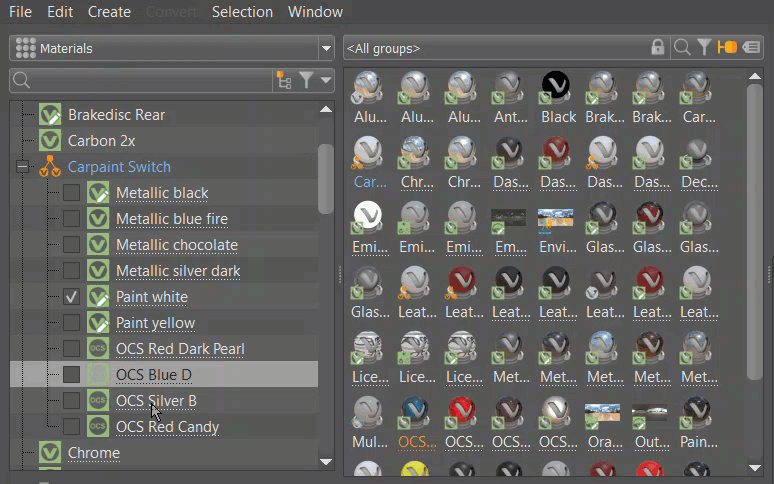Select the 'Paint white' material label

tap(152, 297)
